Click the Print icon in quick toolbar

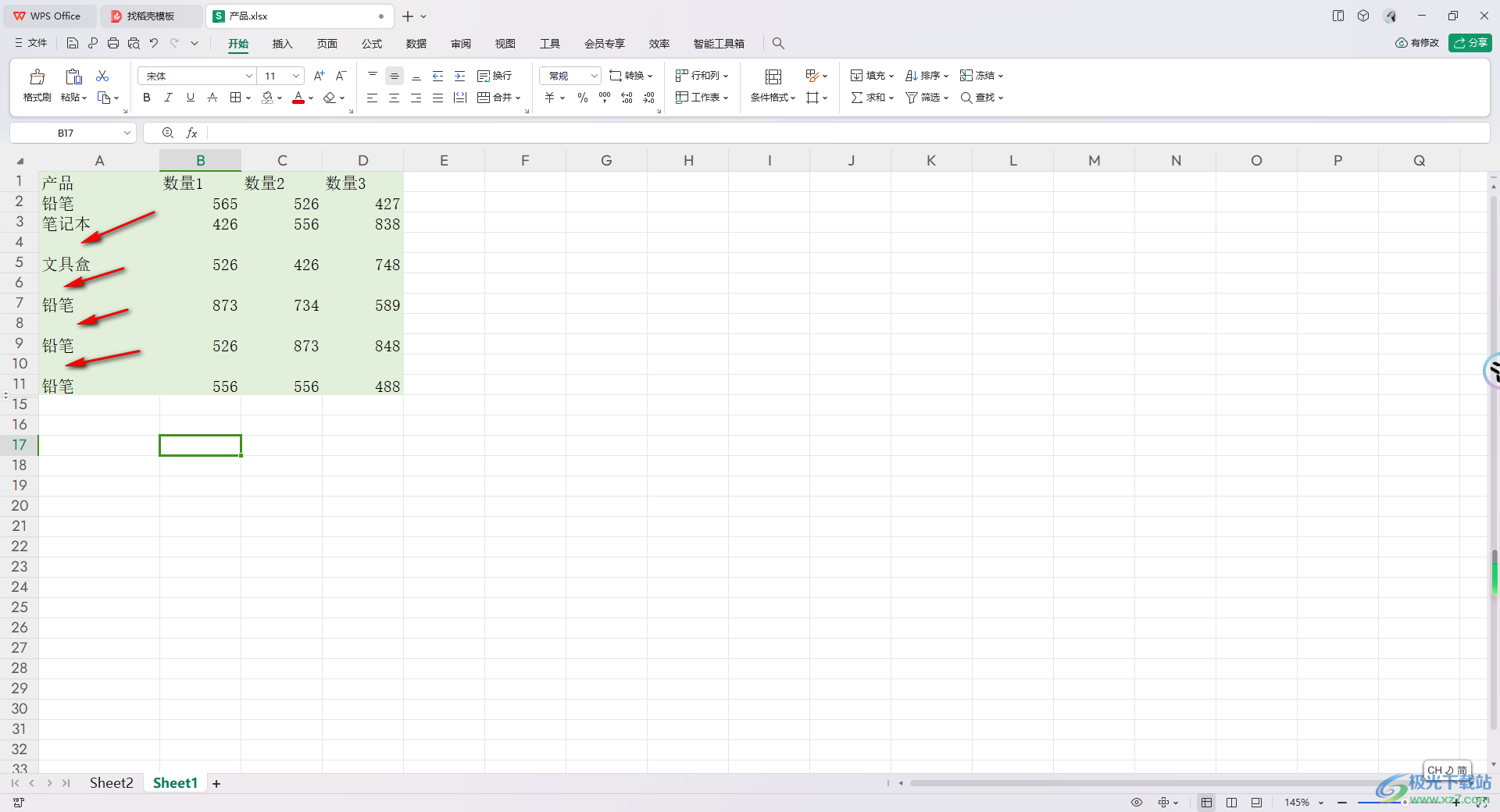click(x=113, y=44)
